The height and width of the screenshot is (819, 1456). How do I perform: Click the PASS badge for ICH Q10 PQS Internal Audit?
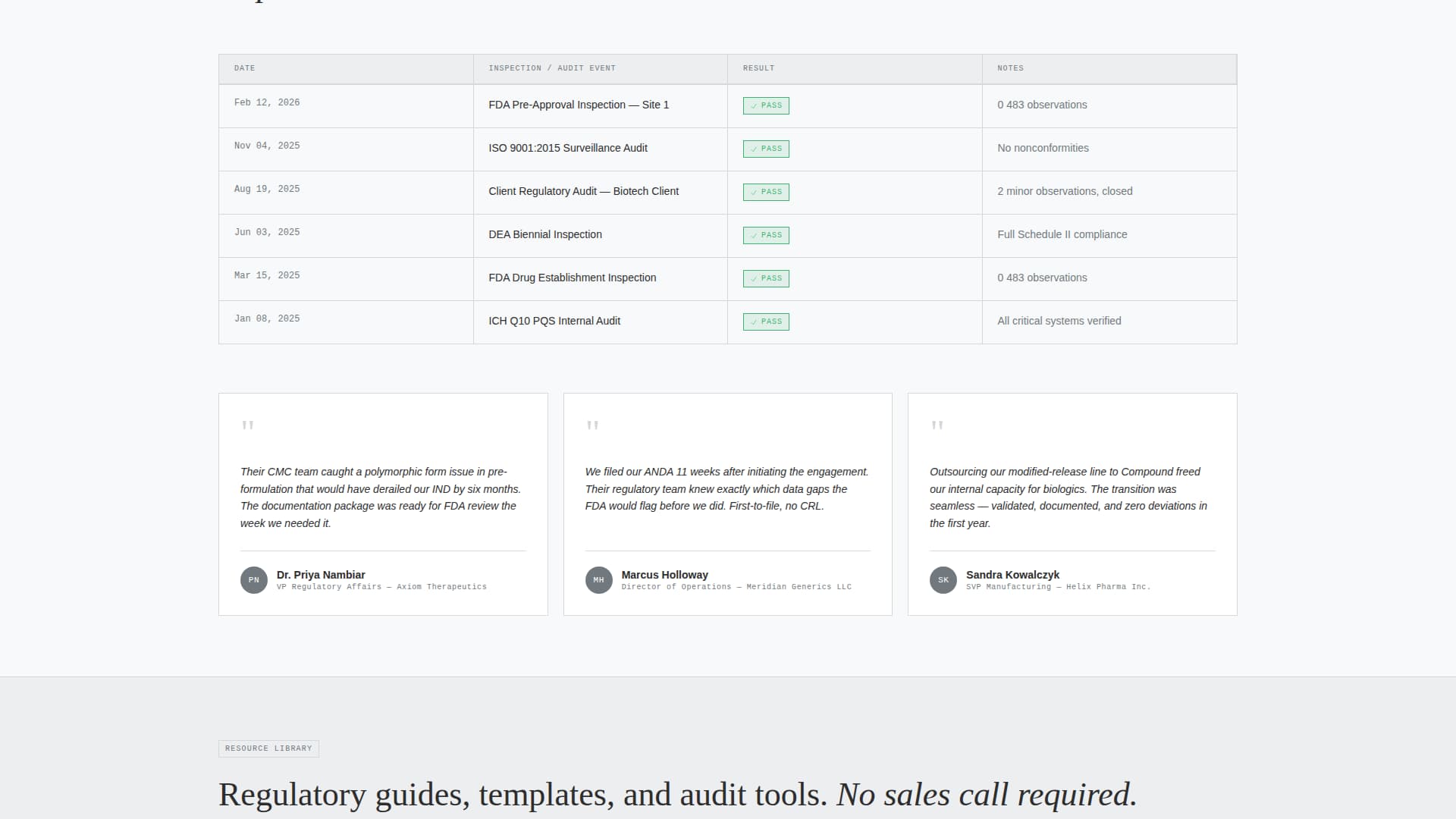point(765,322)
